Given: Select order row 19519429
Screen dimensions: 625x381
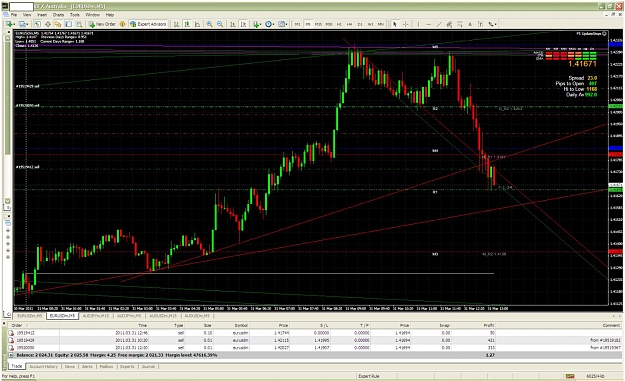Looking at the screenshot, I should pyautogui.click(x=315, y=340).
